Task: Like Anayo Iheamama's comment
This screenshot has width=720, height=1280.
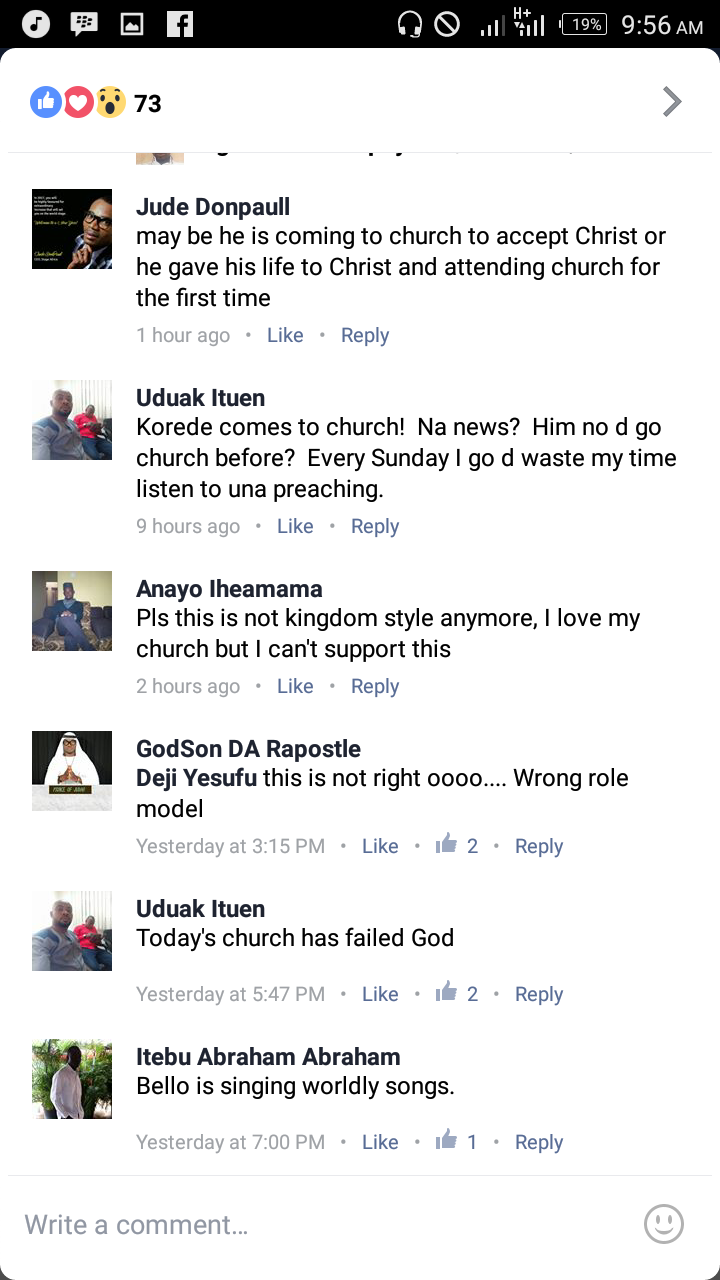Action: pyautogui.click(x=295, y=687)
